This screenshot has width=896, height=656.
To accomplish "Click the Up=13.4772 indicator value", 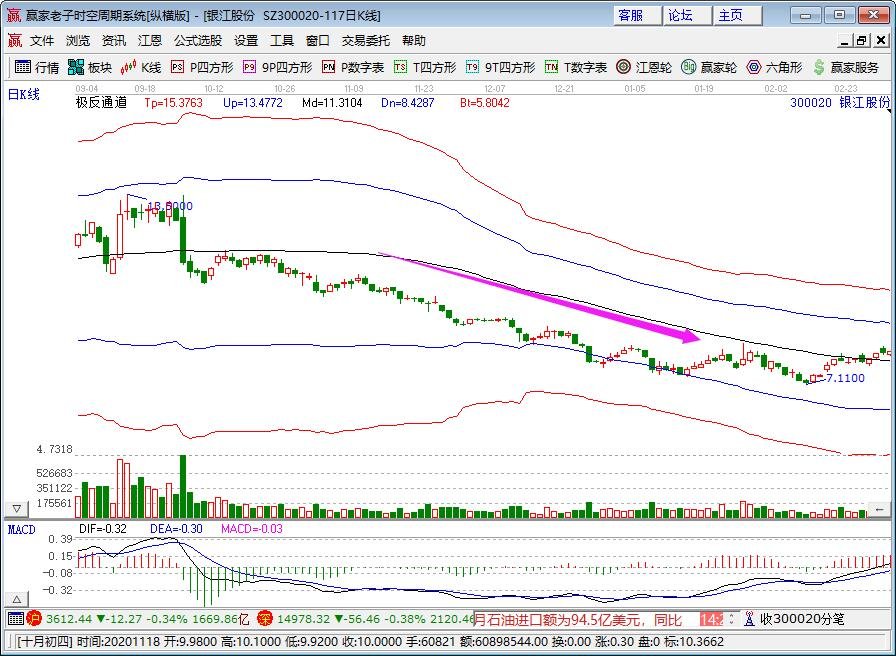I will pyautogui.click(x=253, y=103).
